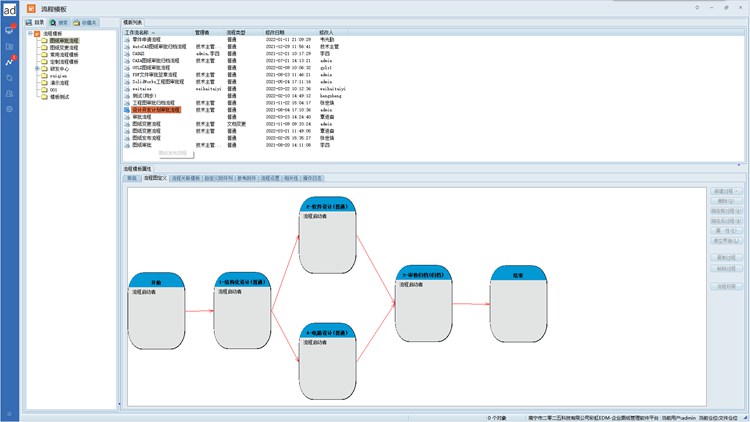Collapse the 流程模板 root tree node

[31, 33]
